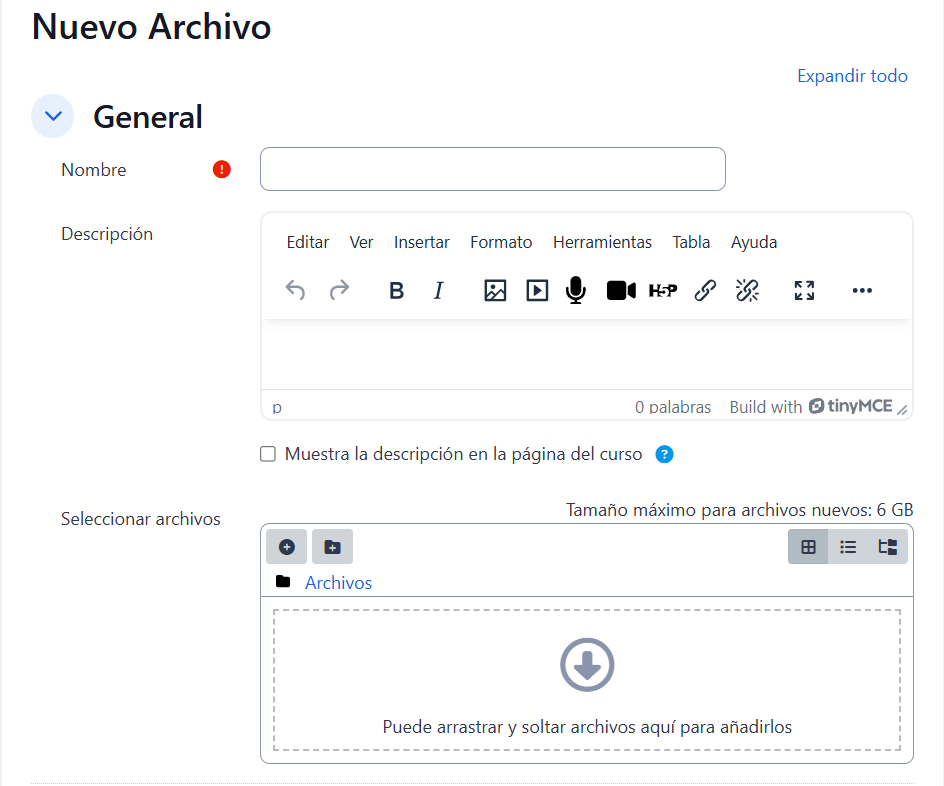
Task: Open the Formato menu
Action: pyautogui.click(x=501, y=242)
